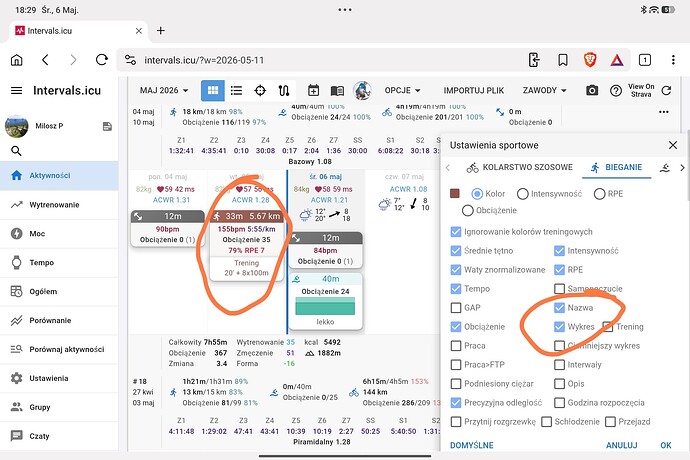Screen dimensions: 690x460
Task: Open the send-to-device icon in the address bar
Action: tap(534, 60)
